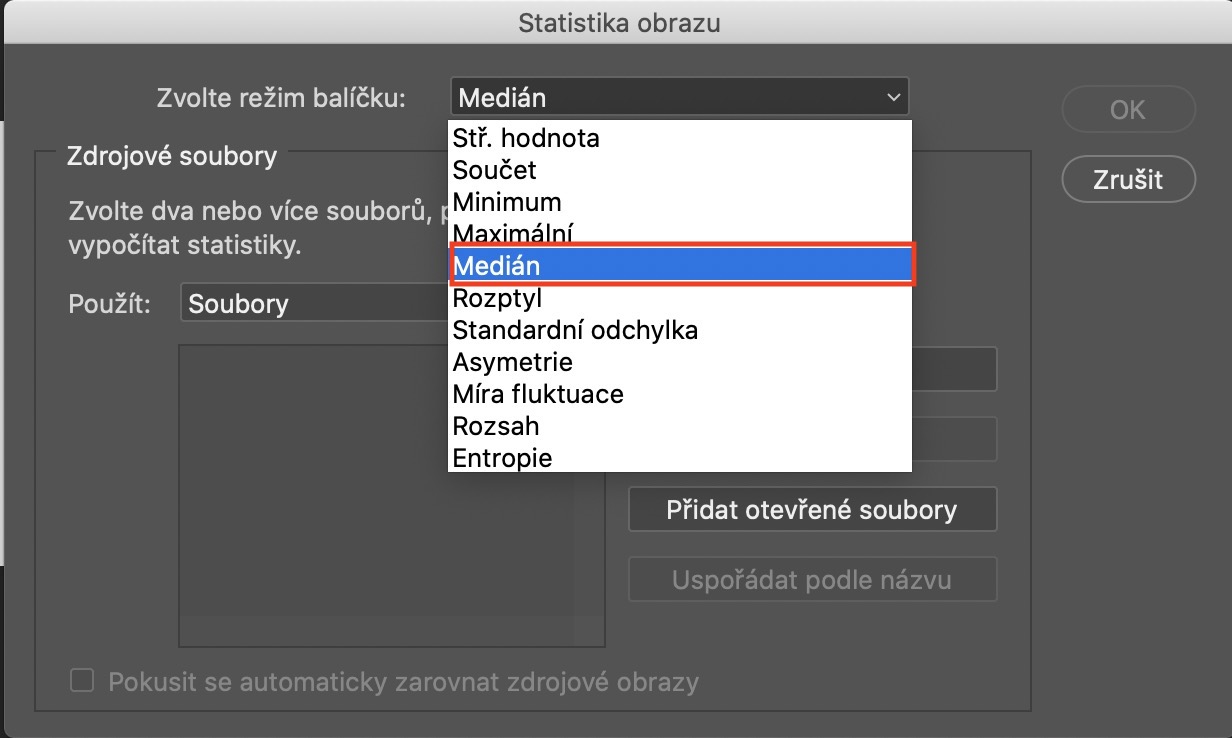
Task: Collapse the Zvolte režim balíčku dropdown
Action: click(679, 98)
